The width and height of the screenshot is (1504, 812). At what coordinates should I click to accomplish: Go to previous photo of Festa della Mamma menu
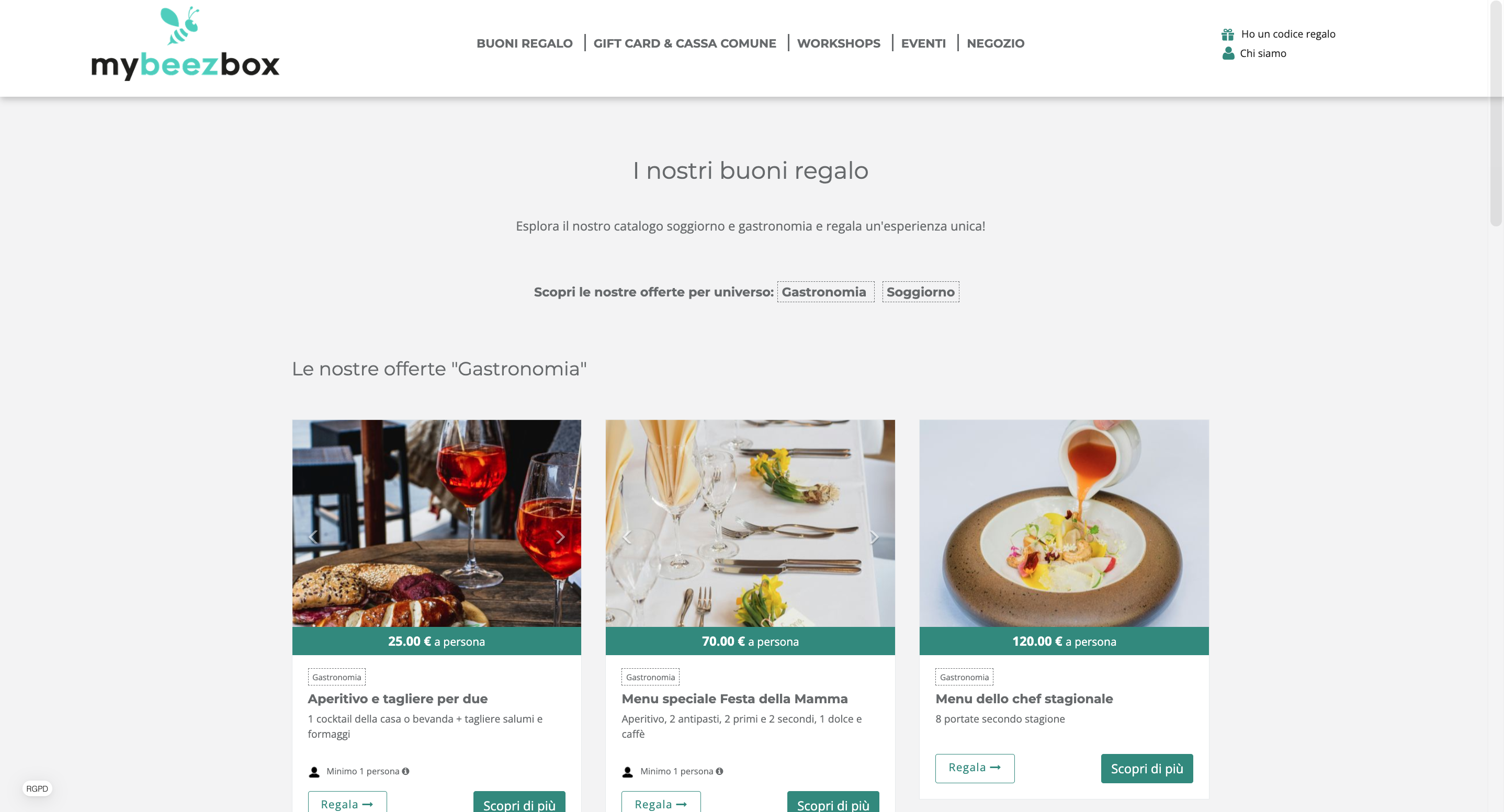[627, 537]
